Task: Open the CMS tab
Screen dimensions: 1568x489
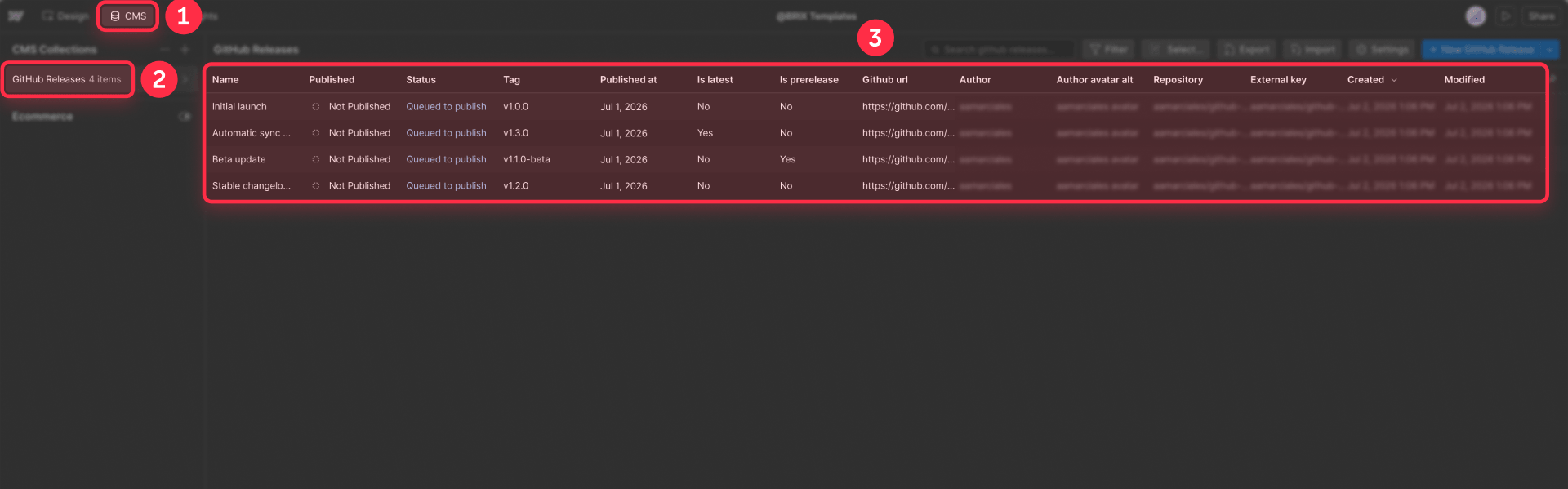Action: click(128, 16)
